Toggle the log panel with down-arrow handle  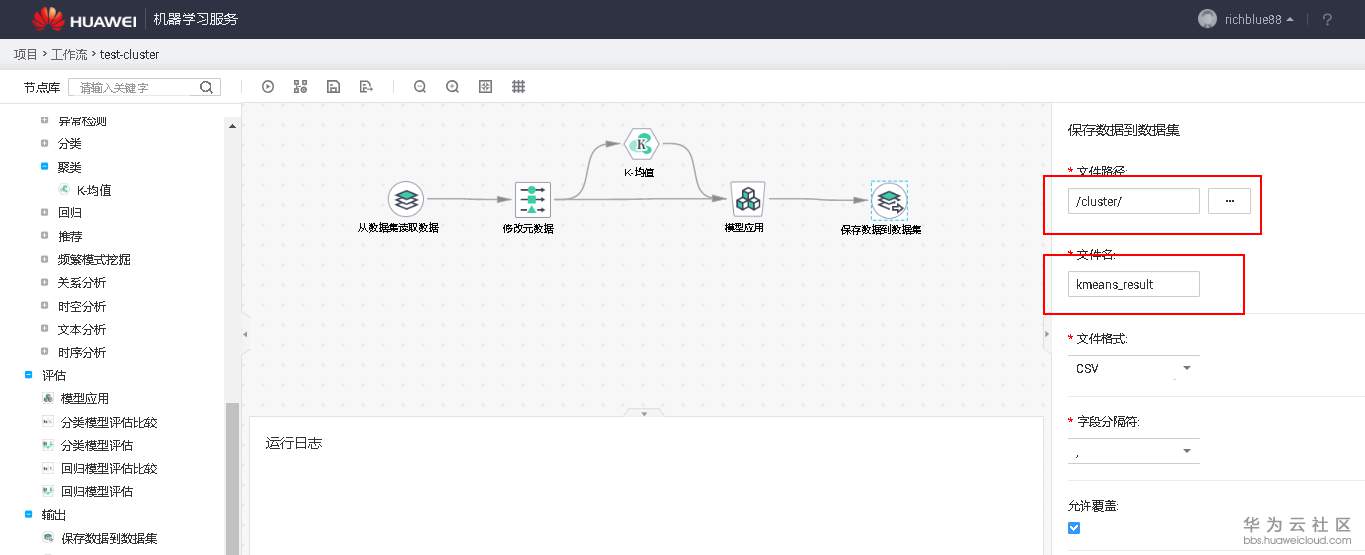coord(644,413)
